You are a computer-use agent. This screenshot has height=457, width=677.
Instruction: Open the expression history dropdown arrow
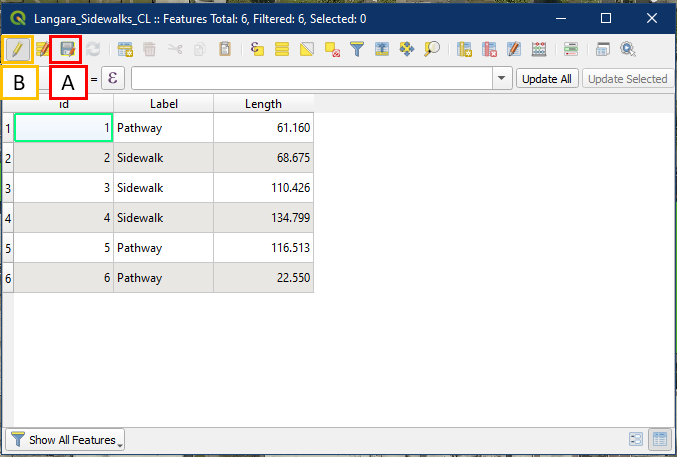pos(501,79)
